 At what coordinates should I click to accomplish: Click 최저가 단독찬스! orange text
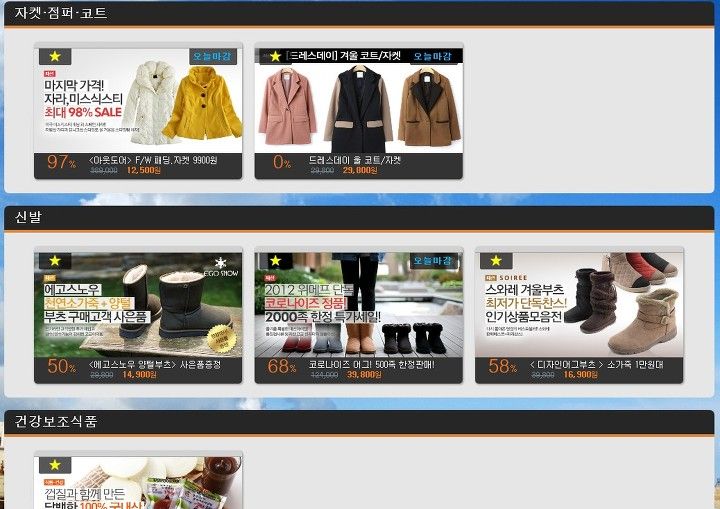pyautogui.click(x=526, y=303)
